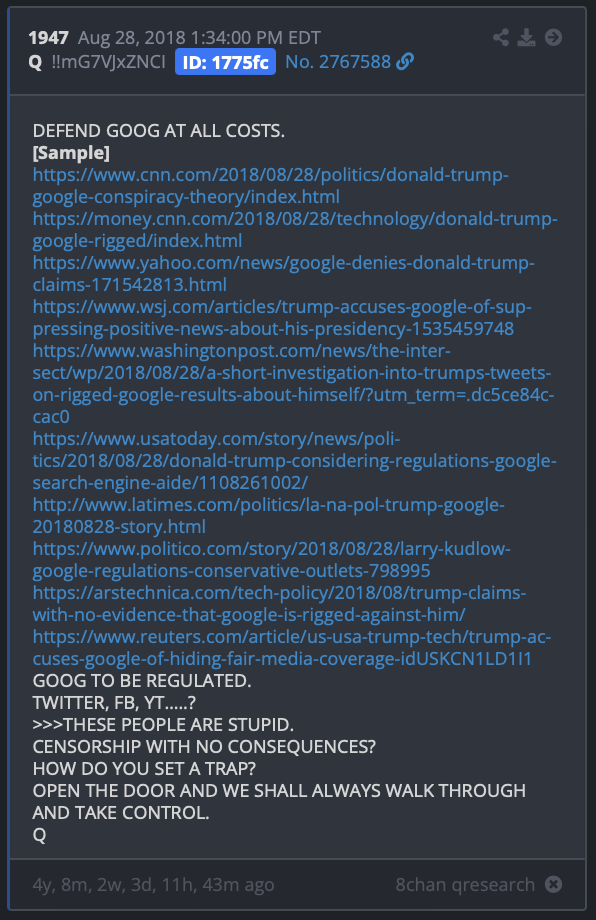Image resolution: width=596 pixels, height=920 pixels.
Task: Click the 8chan qresearch source label
Action: [465, 885]
